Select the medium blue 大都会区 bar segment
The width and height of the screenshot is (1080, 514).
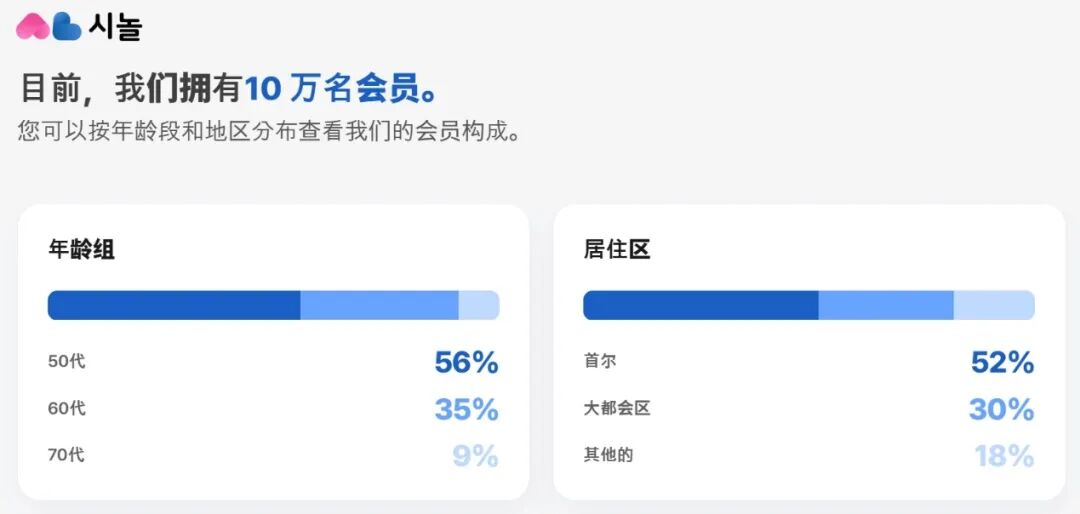886,305
